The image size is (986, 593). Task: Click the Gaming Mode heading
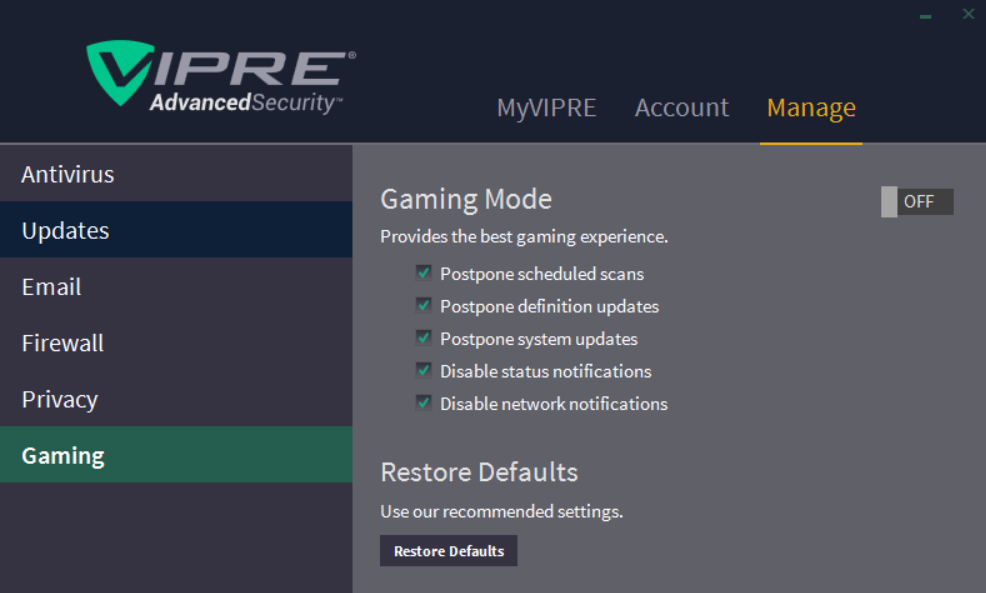(466, 199)
